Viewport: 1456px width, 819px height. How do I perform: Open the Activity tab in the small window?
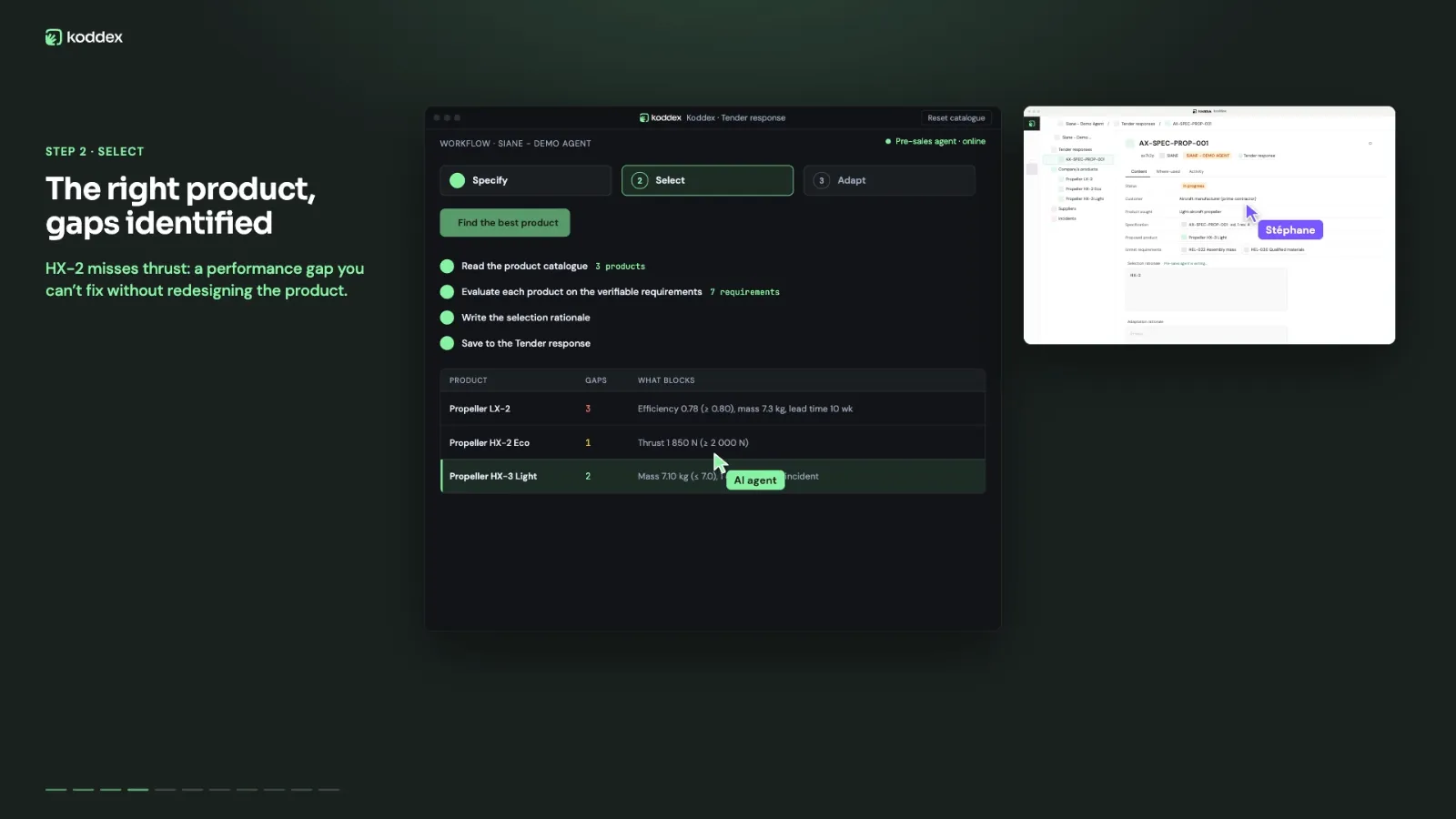[x=1196, y=171]
